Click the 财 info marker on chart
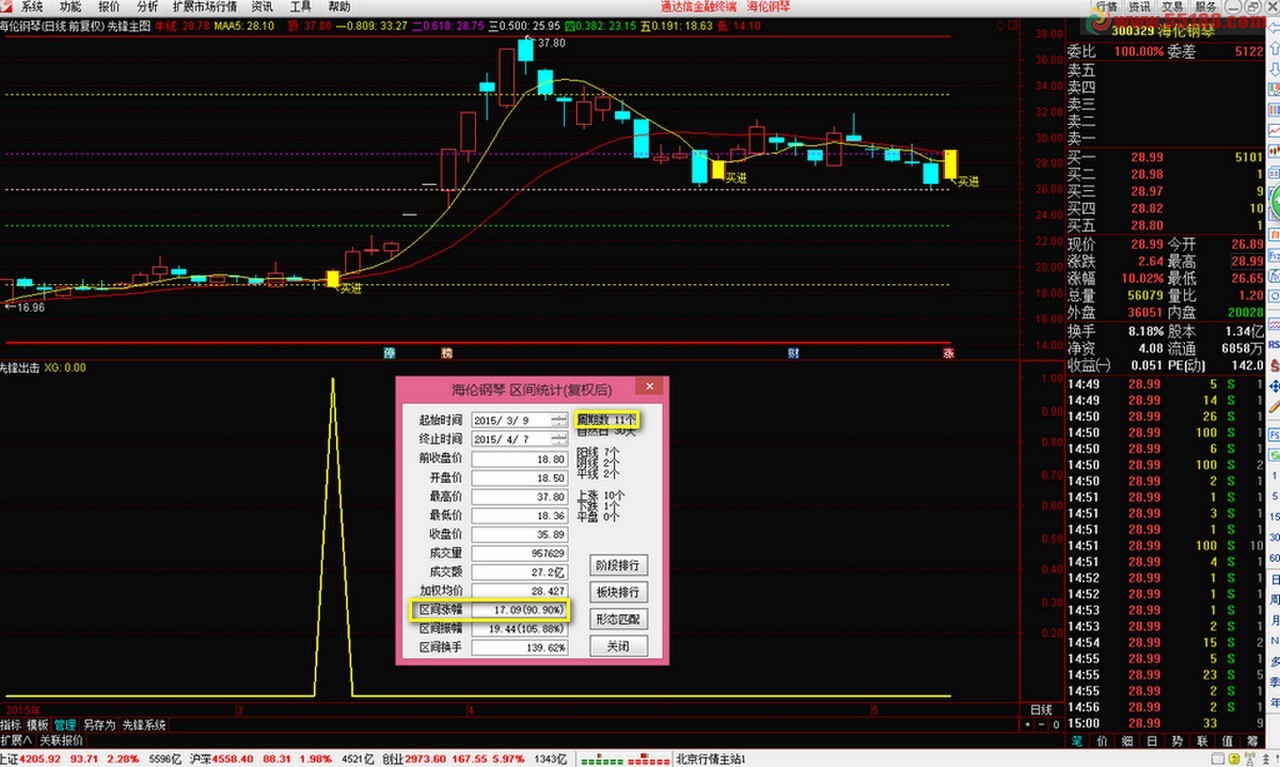The width and height of the screenshot is (1280, 767). pos(792,353)
